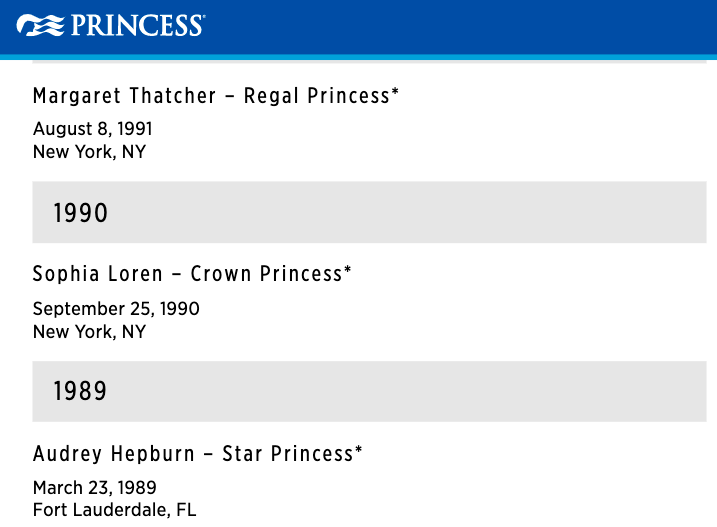The width and height of the screenshot is (717, 527).
Task: Expand the 1990 year section bar
Action: point(369,212)
